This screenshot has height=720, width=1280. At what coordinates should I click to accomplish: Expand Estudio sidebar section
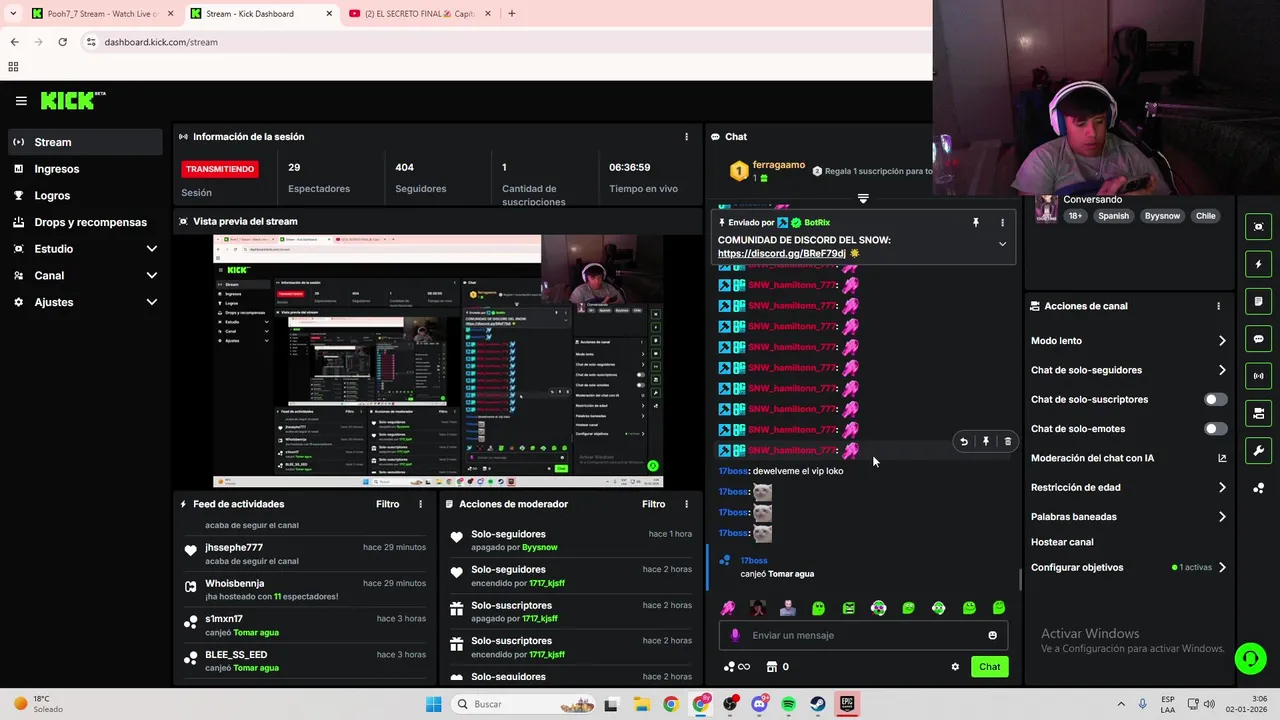click(x=152, y=249)
